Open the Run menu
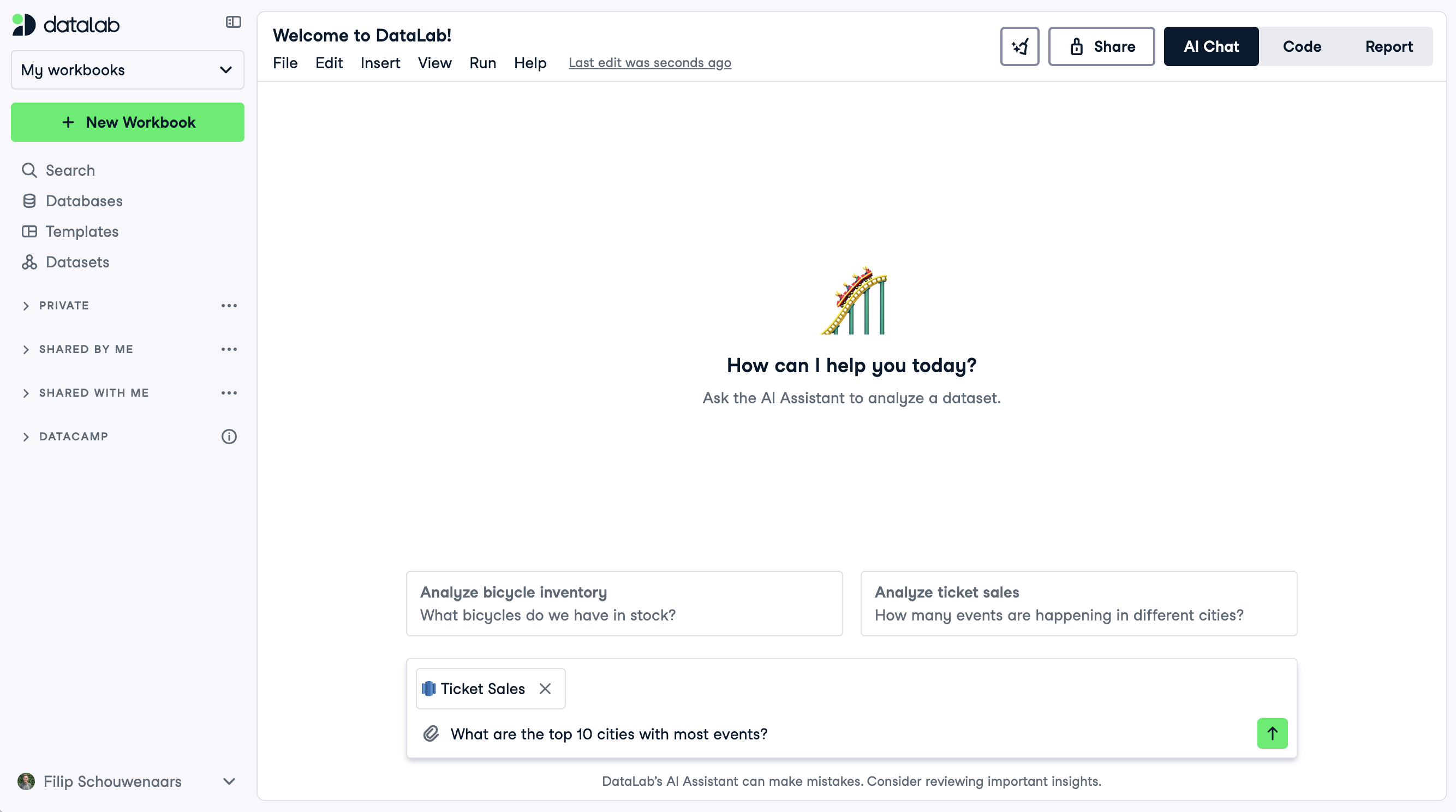Viewport: 1456px width, 812px height. coord(482,63)
